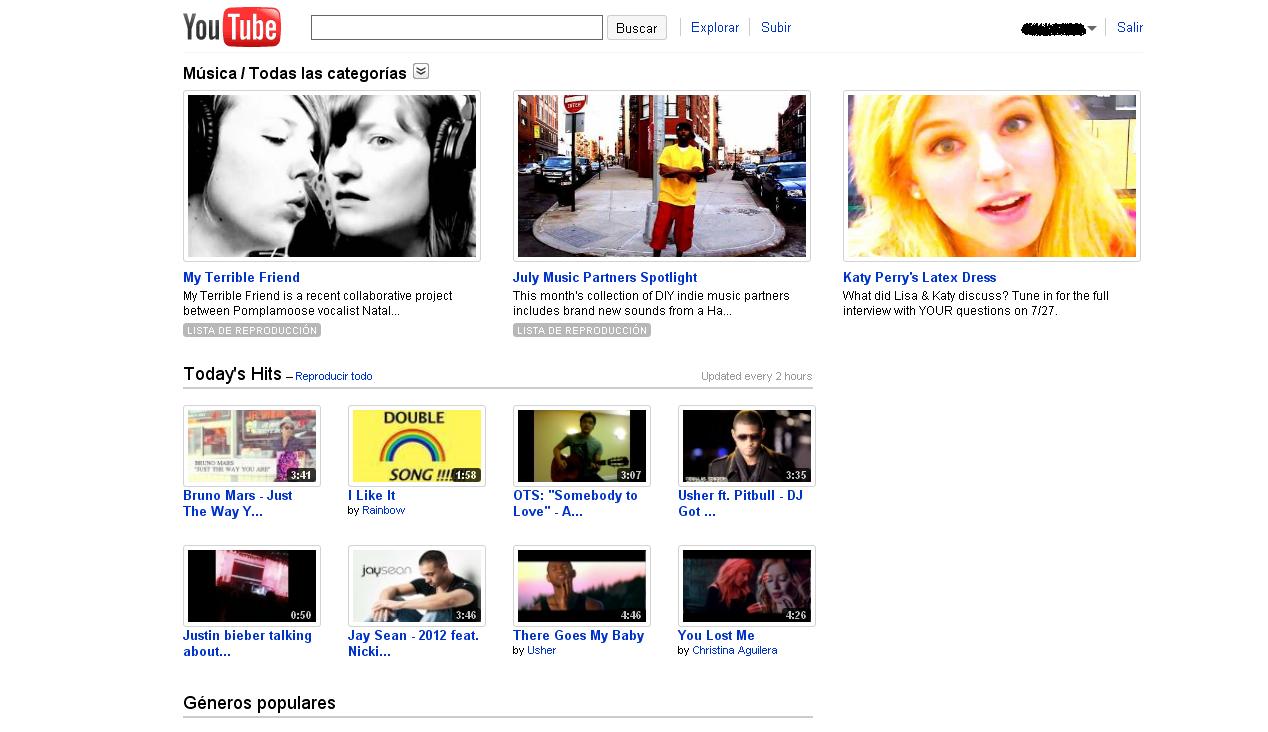Screen dimensions: 1268x732
Task: Open the There Goes My Baby thumbnail
Action: 582,586
